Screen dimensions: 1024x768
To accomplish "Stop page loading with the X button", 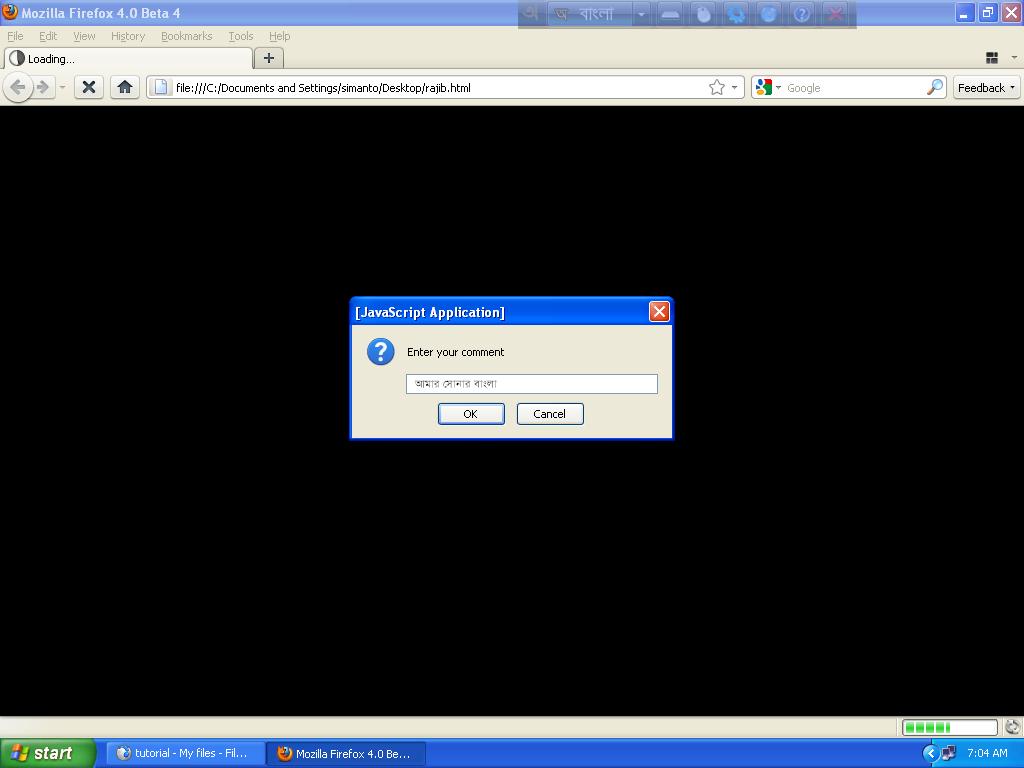I will (x=89, y=87).
